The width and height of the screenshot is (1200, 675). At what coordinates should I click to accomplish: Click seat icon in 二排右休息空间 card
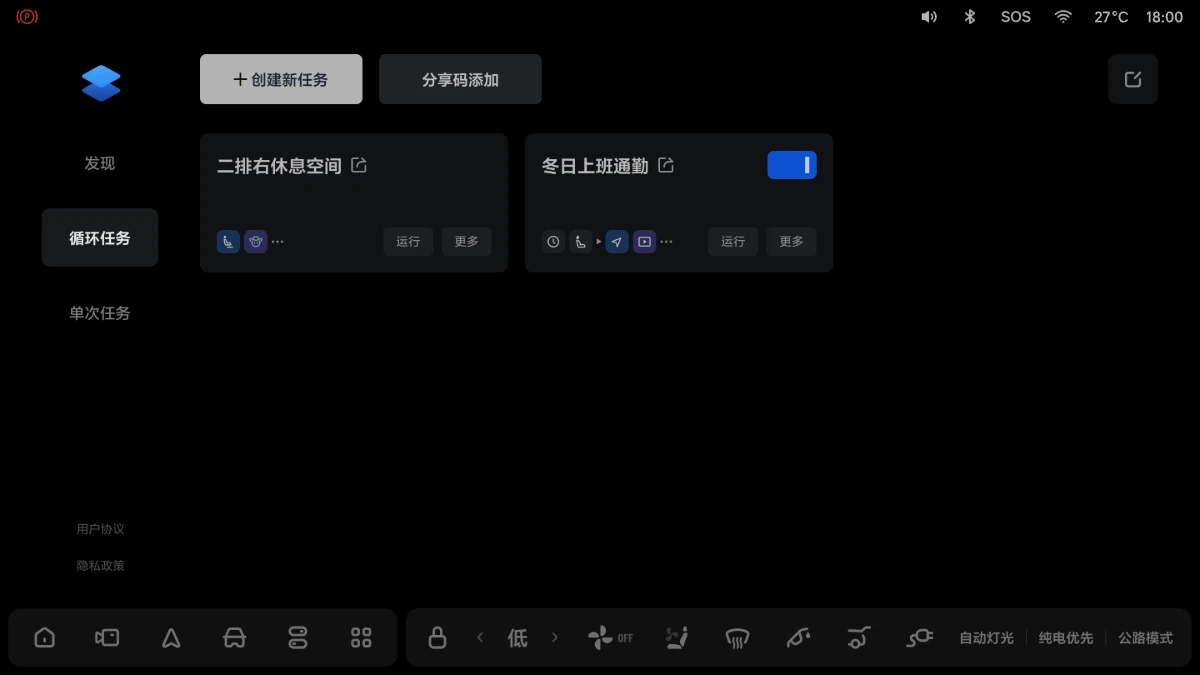[x=228, y=241]
